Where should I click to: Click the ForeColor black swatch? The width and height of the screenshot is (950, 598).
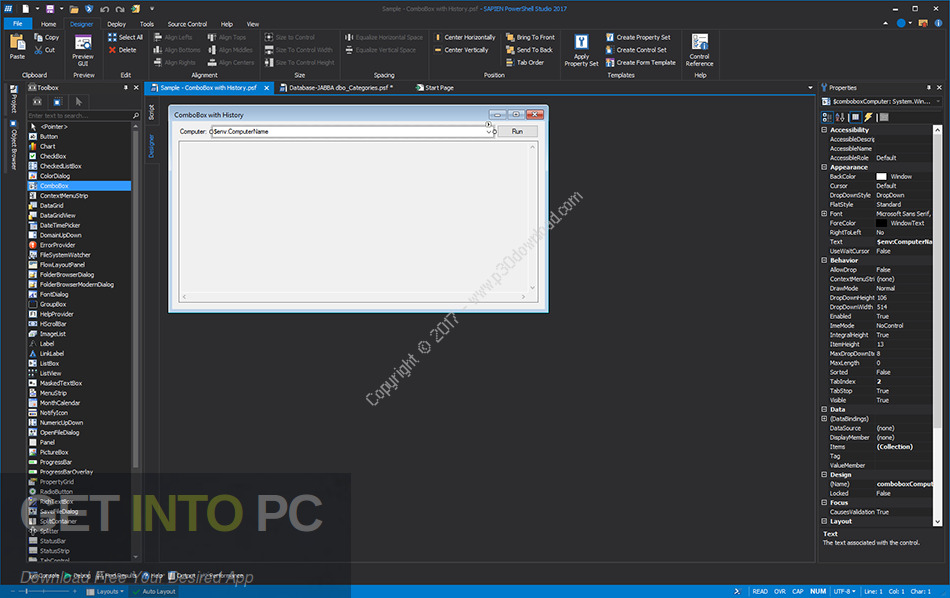[882, 223]
